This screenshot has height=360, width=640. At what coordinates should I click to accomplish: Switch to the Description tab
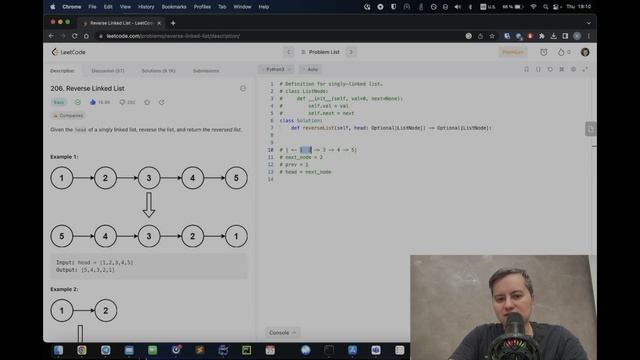(62, 71)
